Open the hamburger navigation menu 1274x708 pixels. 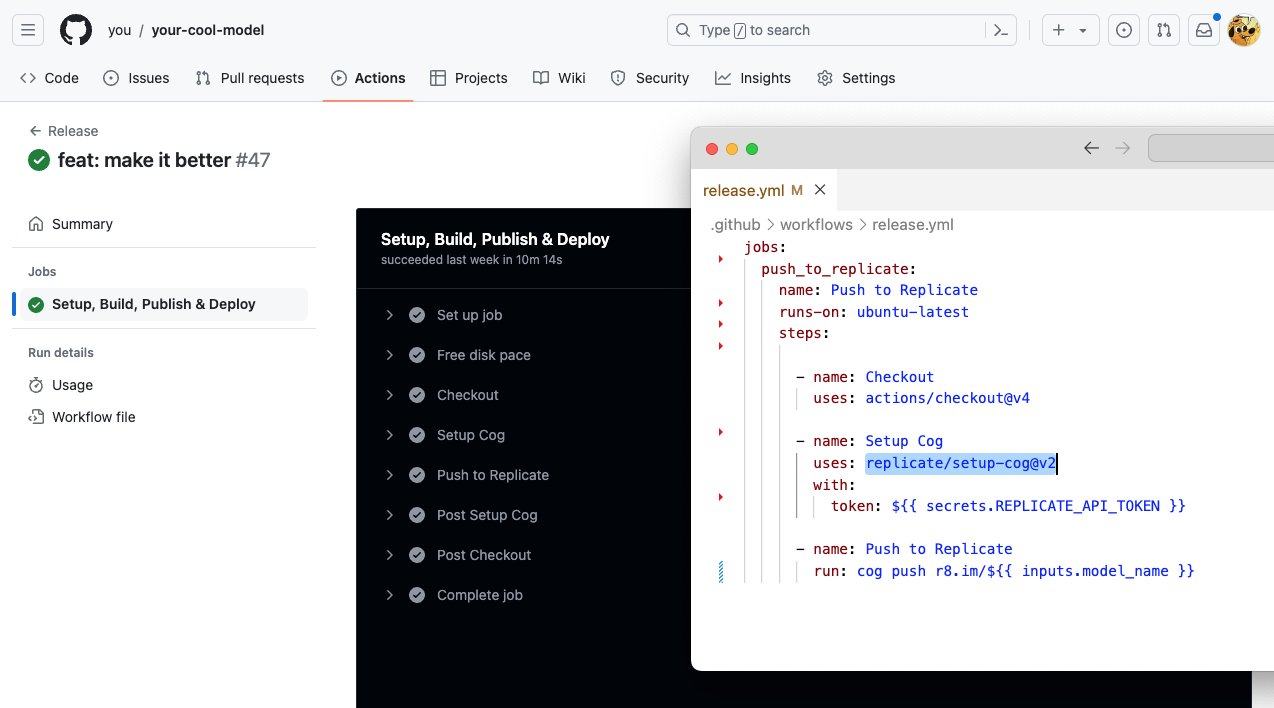[x=28, y=30]
